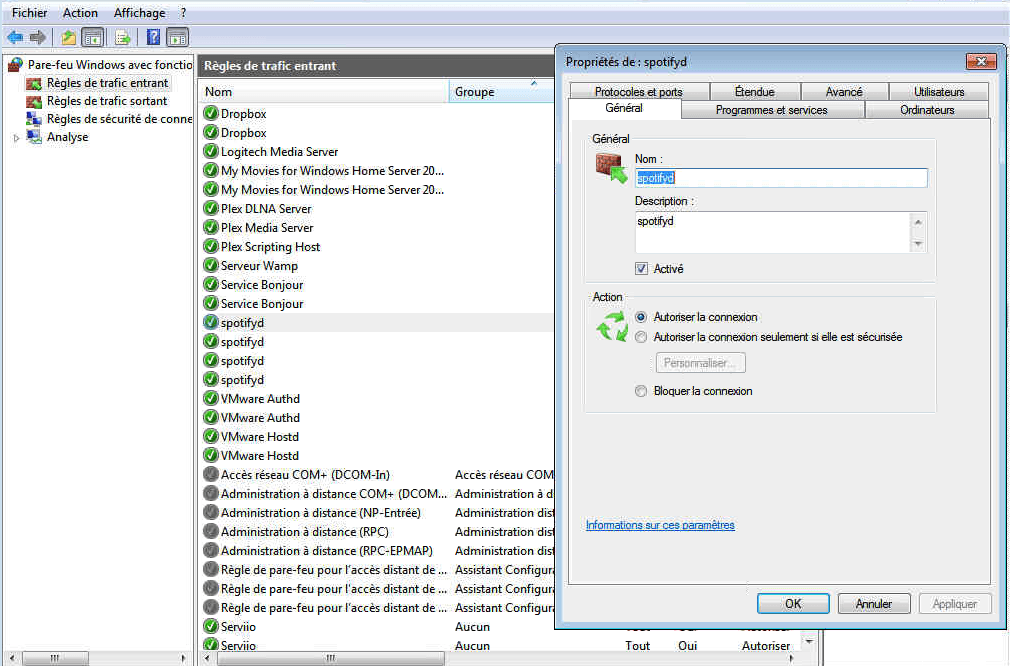This screenshot has height=666, width=1010.
Task: Toggle the console tree pane icon
Action: (93, 37)
